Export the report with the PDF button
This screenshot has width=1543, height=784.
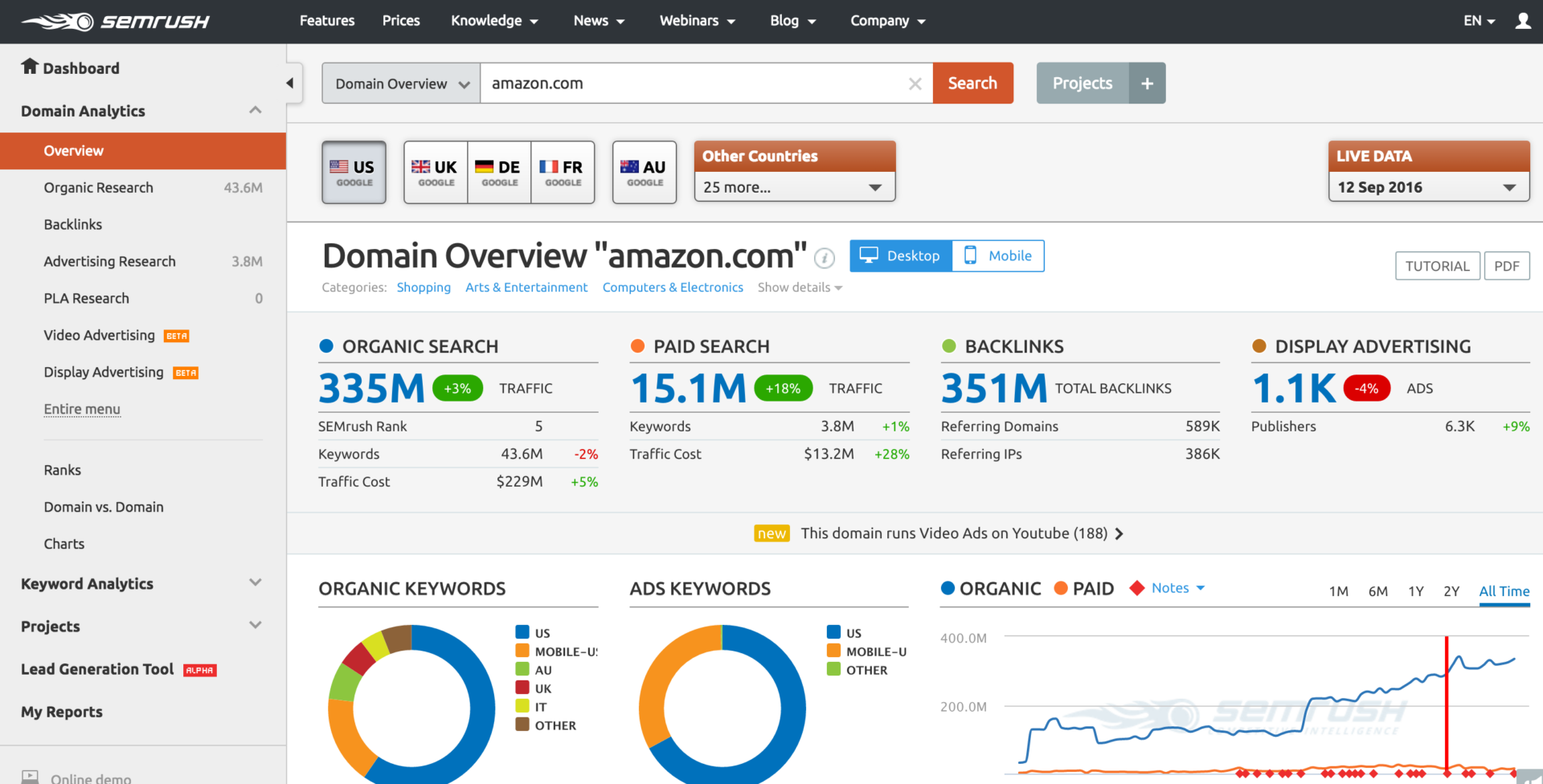(x=1507, y=266)
